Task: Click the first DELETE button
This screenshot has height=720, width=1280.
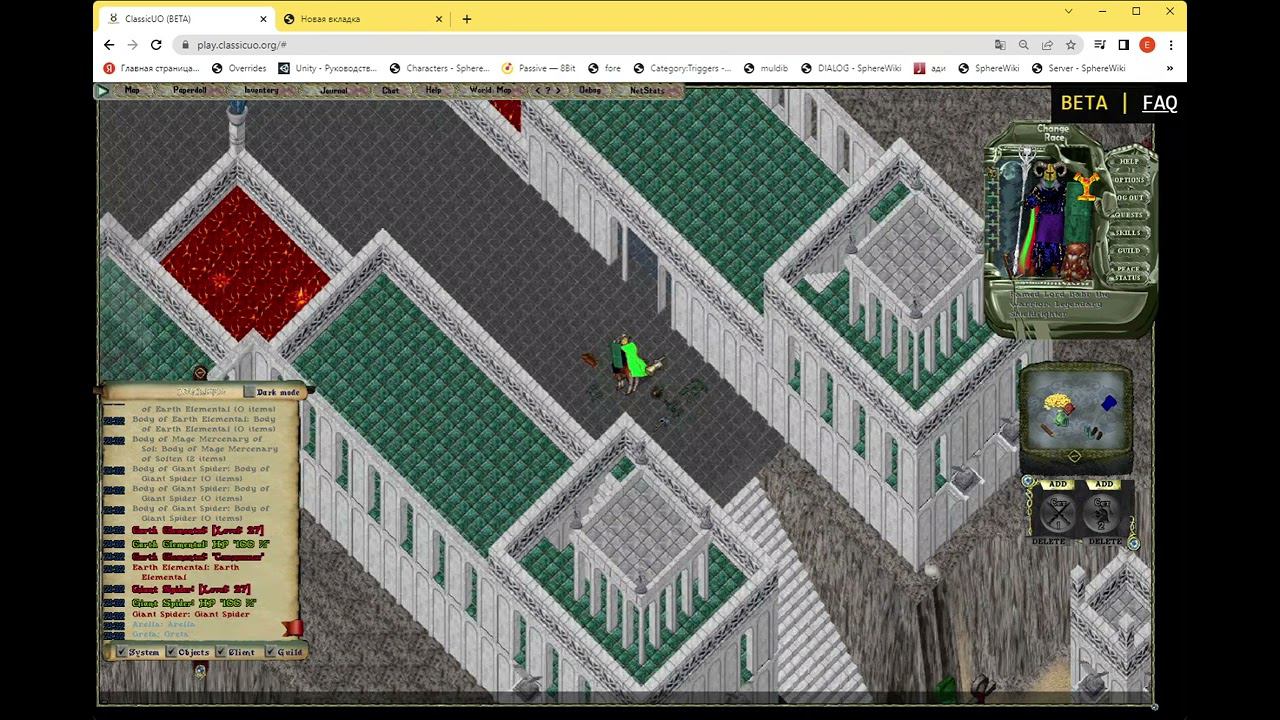Action: click(1049, 541)
